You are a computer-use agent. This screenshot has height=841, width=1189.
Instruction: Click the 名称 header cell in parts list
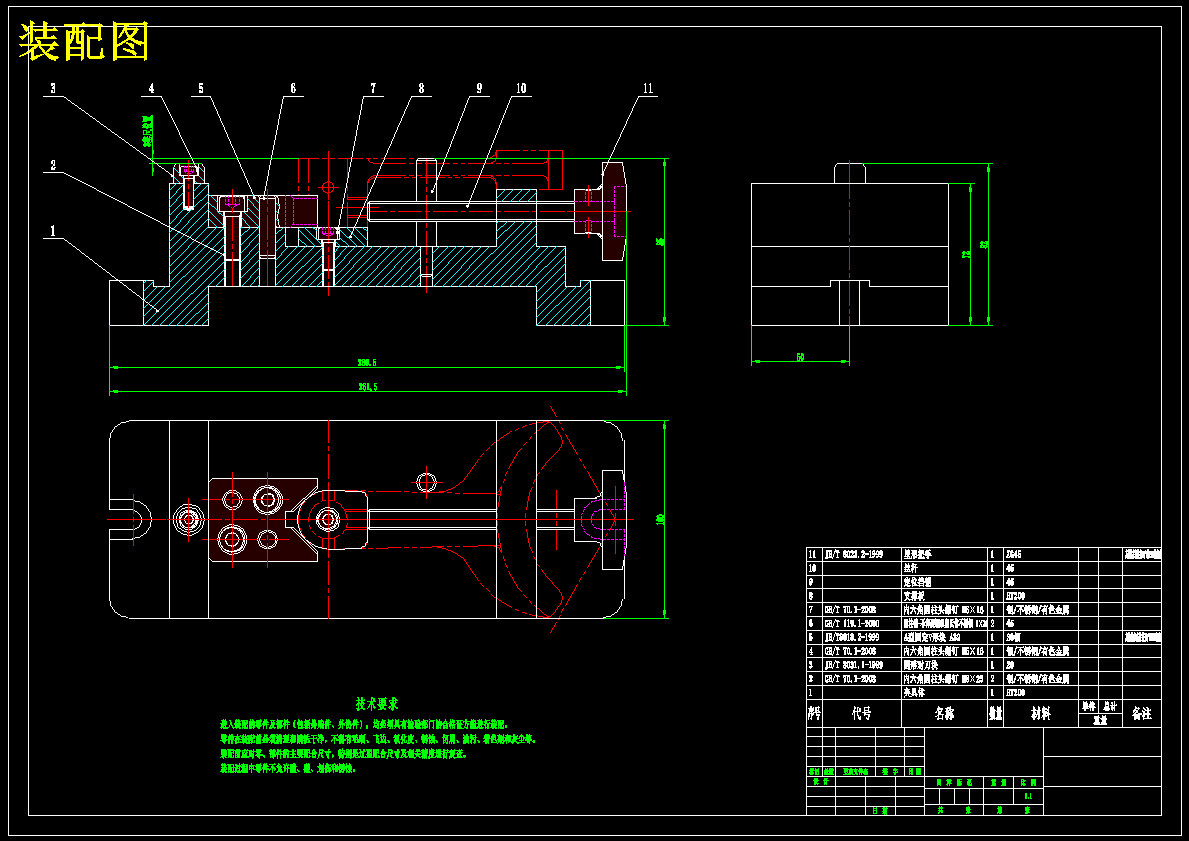pyautogui.click(x=945, y=714)
